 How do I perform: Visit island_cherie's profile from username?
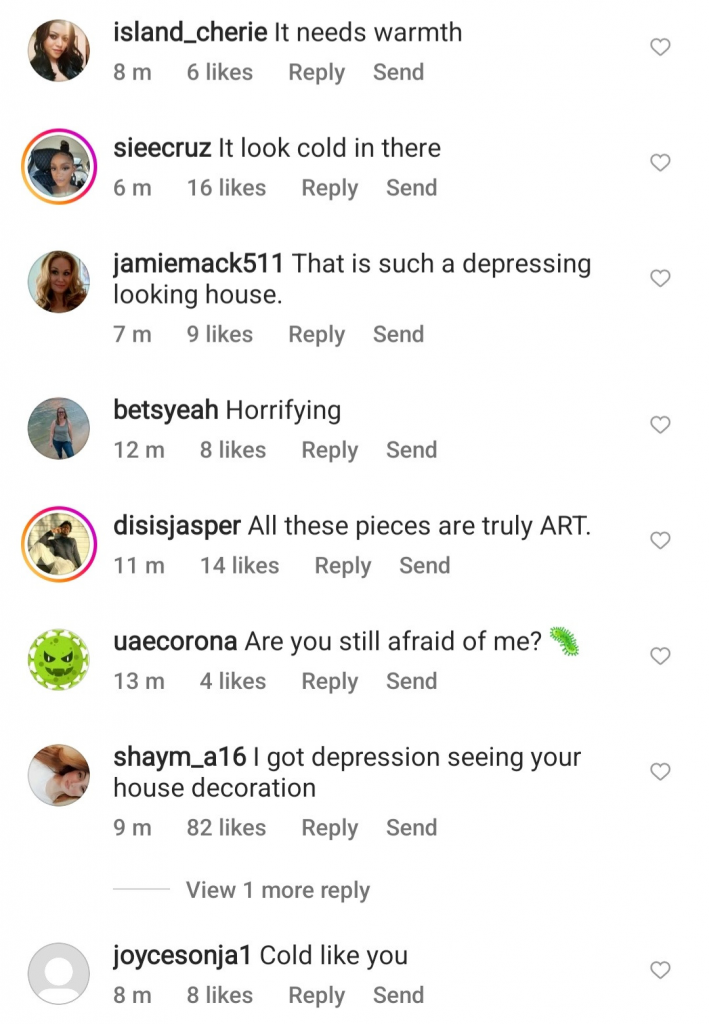click(x=190, y=32)
